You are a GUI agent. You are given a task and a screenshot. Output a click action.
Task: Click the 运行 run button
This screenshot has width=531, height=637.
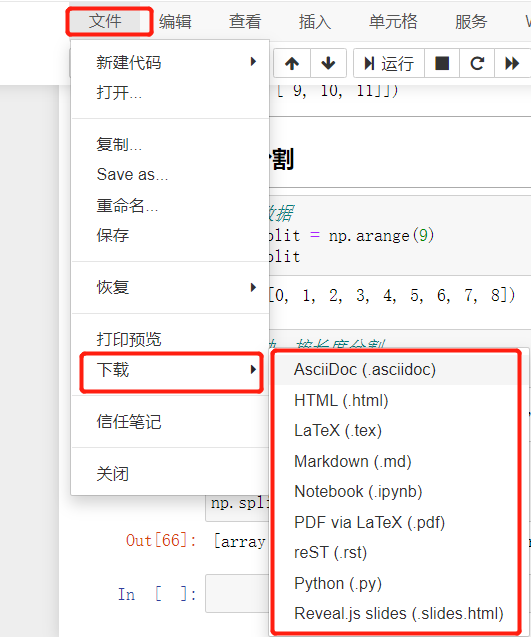click(x=389, y=63)
